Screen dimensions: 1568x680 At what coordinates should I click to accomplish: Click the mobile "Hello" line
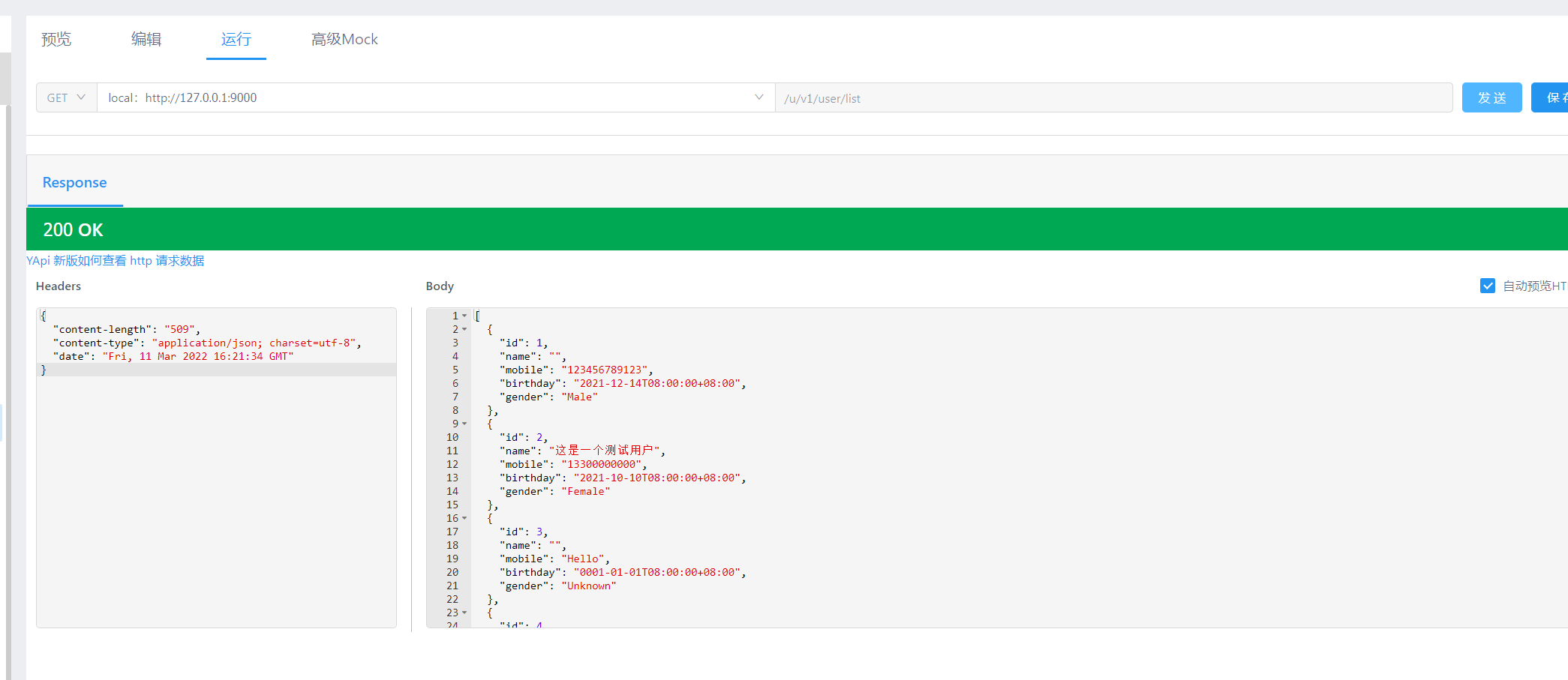(x=554, y=559)
